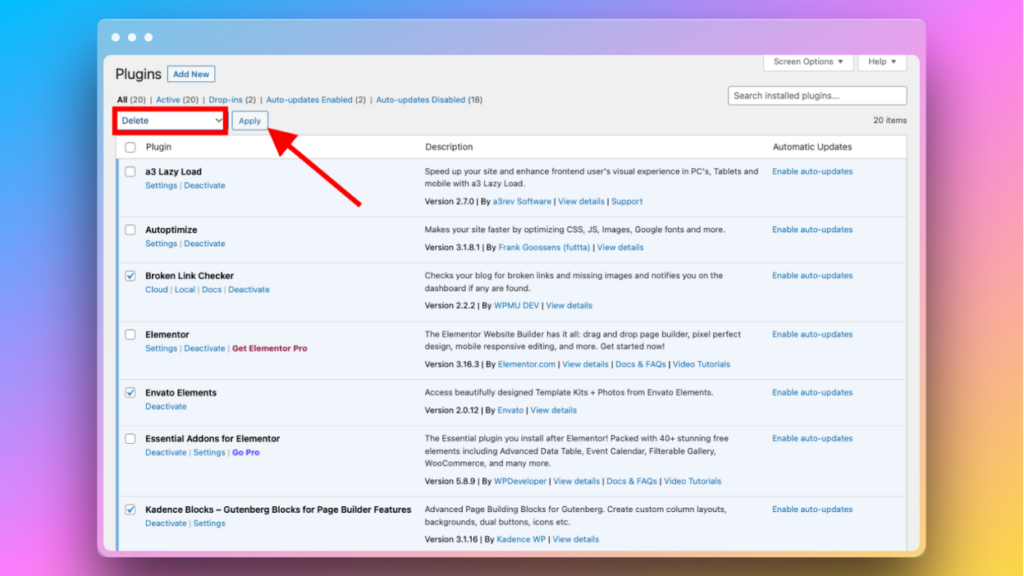The width and height of the screenshot is (1024, 576).
Task: Enable auto-updates for Essential Addons
Action: click(x=812, y=438)
